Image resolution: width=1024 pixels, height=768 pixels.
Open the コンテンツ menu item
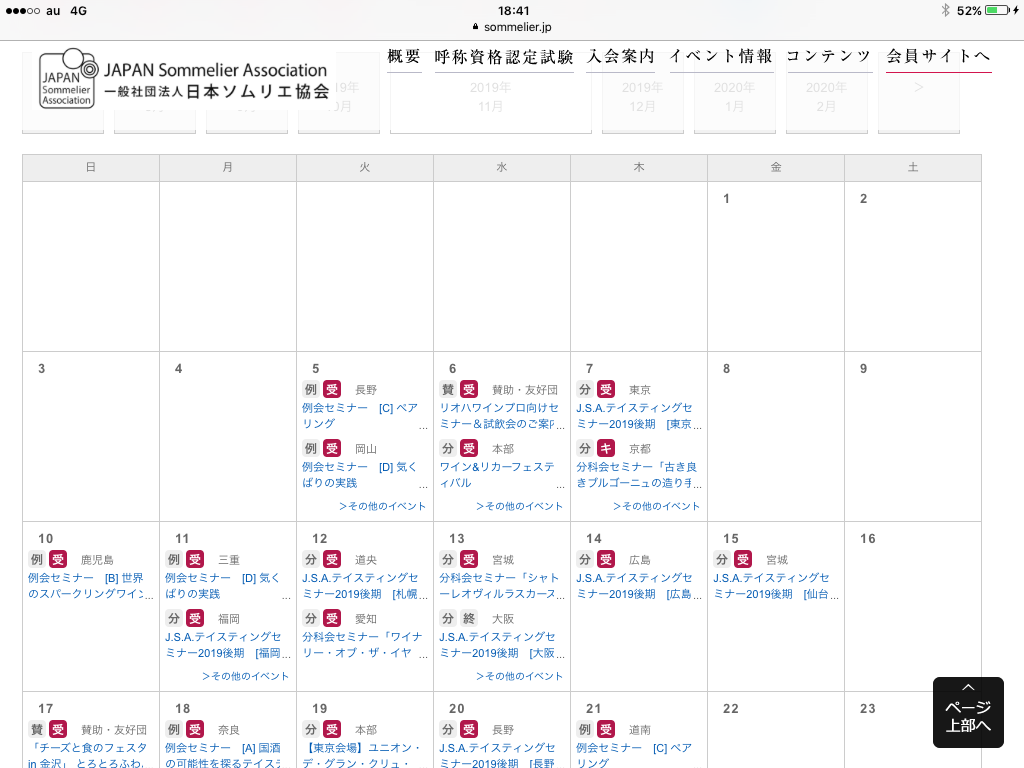coord(829,57)
